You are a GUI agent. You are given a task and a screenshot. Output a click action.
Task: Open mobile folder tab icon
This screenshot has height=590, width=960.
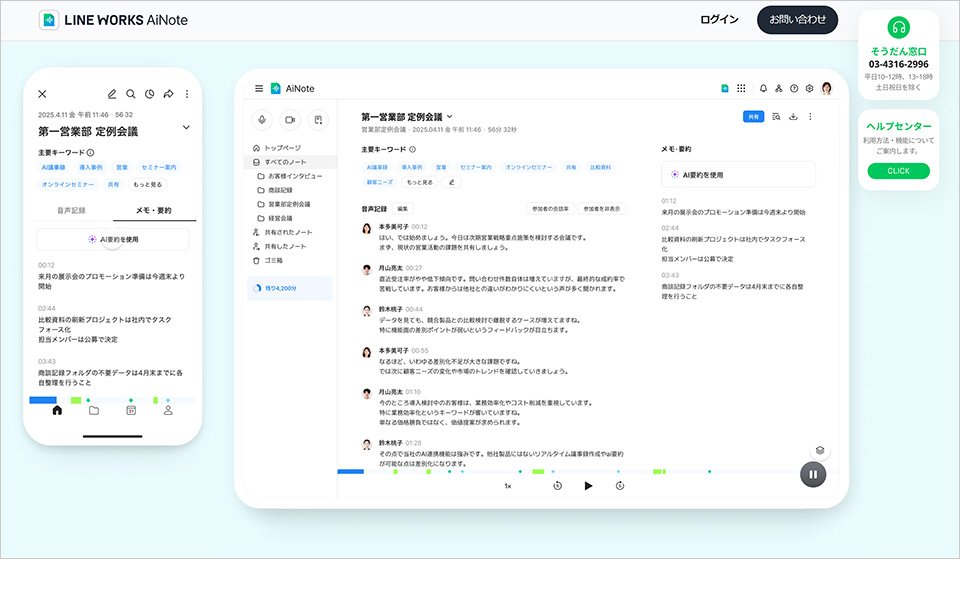tap(94, 410)
